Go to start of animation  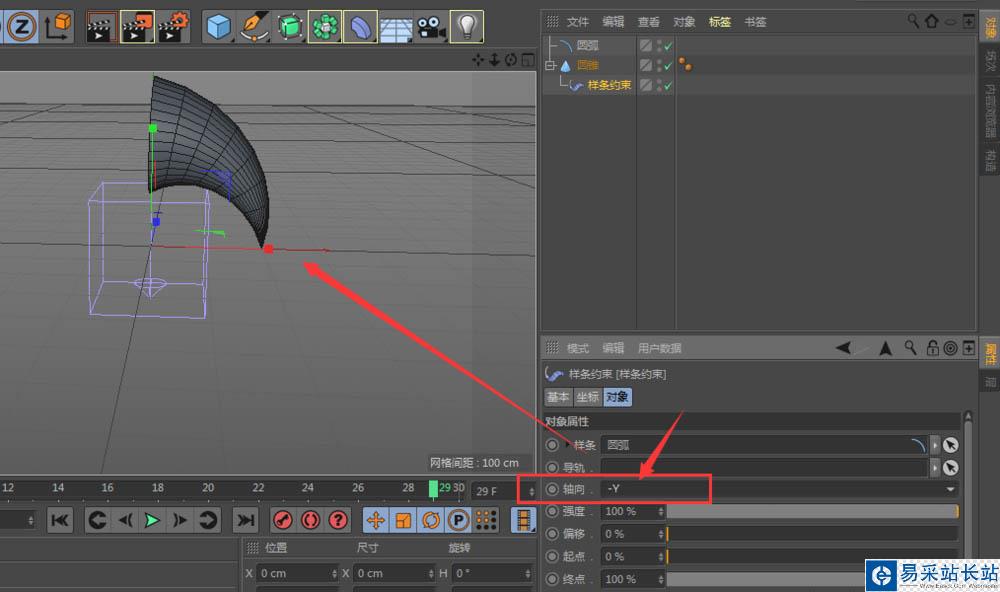click(x=60, y=521)
